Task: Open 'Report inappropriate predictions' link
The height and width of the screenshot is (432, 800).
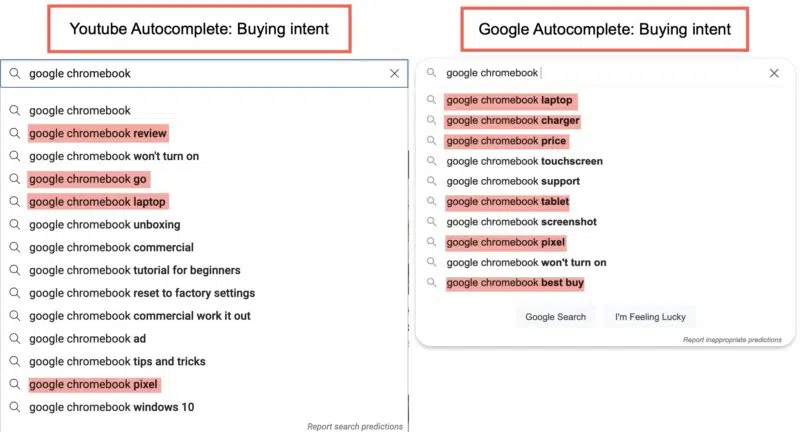Action: (x=732, y=340)
